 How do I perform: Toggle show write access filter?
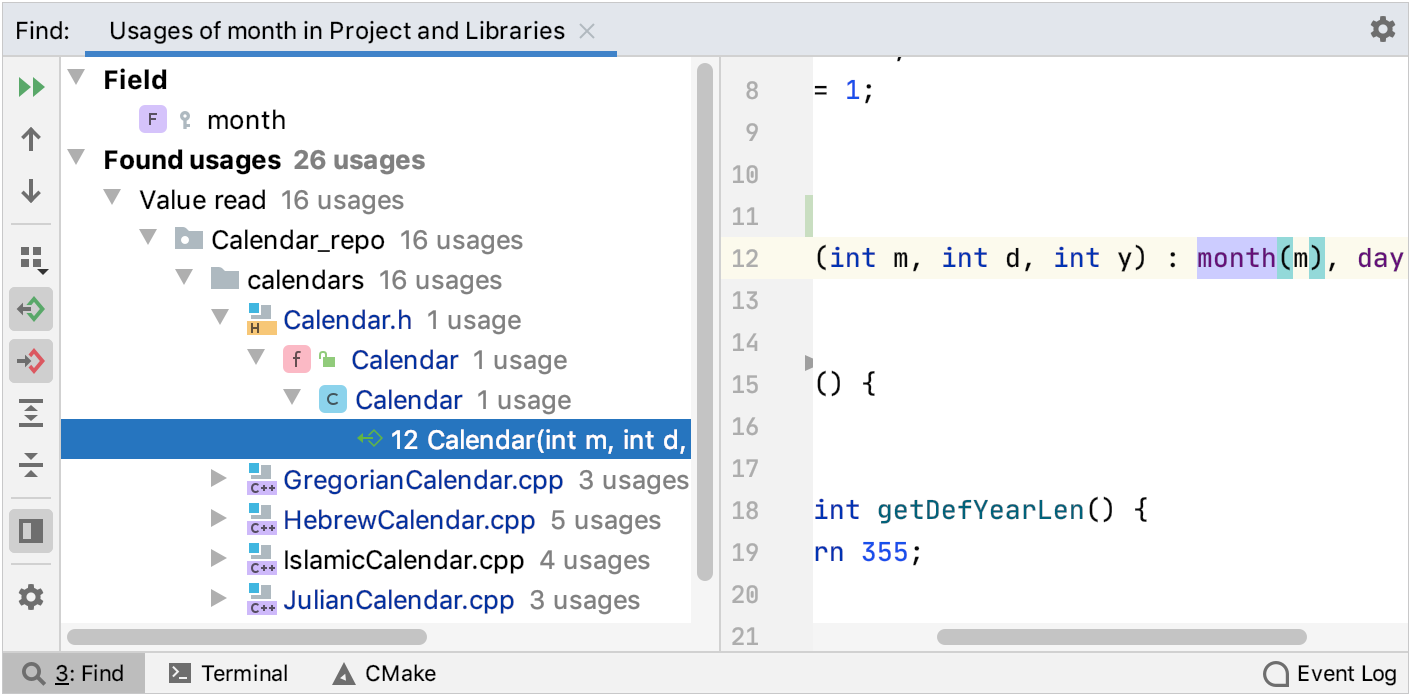click(x=32, y=361)
